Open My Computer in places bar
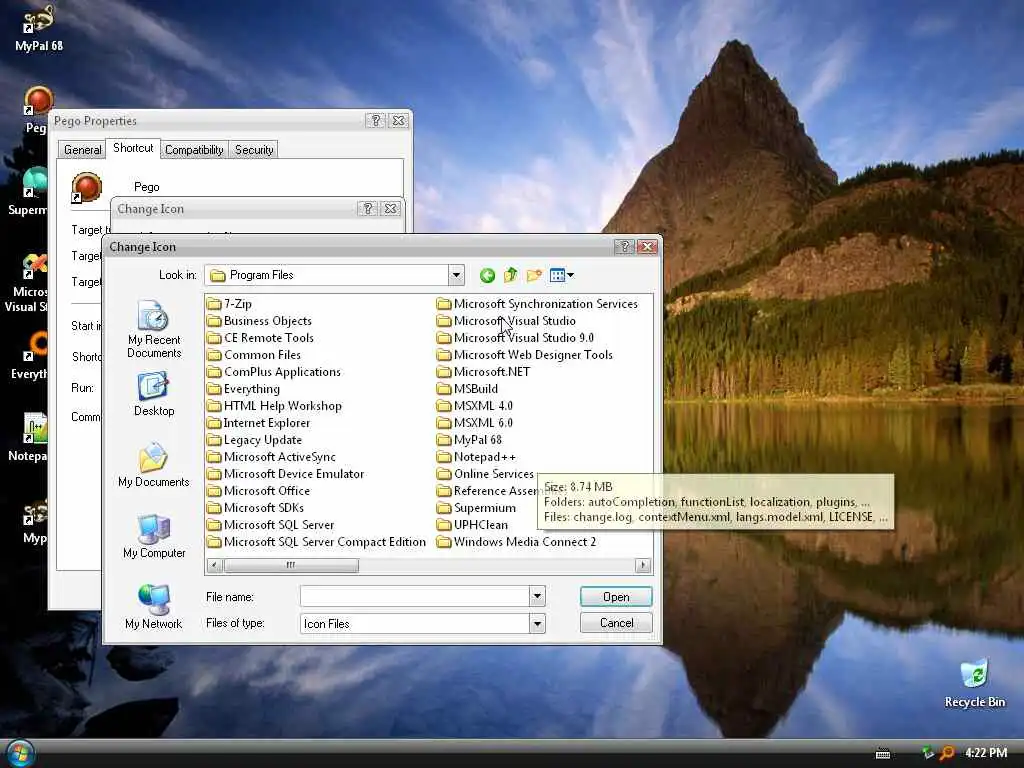The width and height of the screenshot is (1024, 768). (154, 537)
